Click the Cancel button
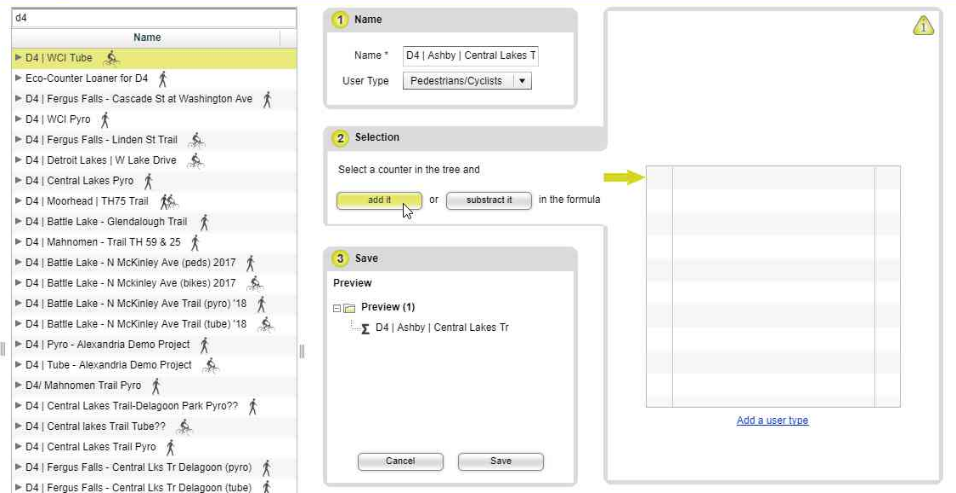 point(400,461)
